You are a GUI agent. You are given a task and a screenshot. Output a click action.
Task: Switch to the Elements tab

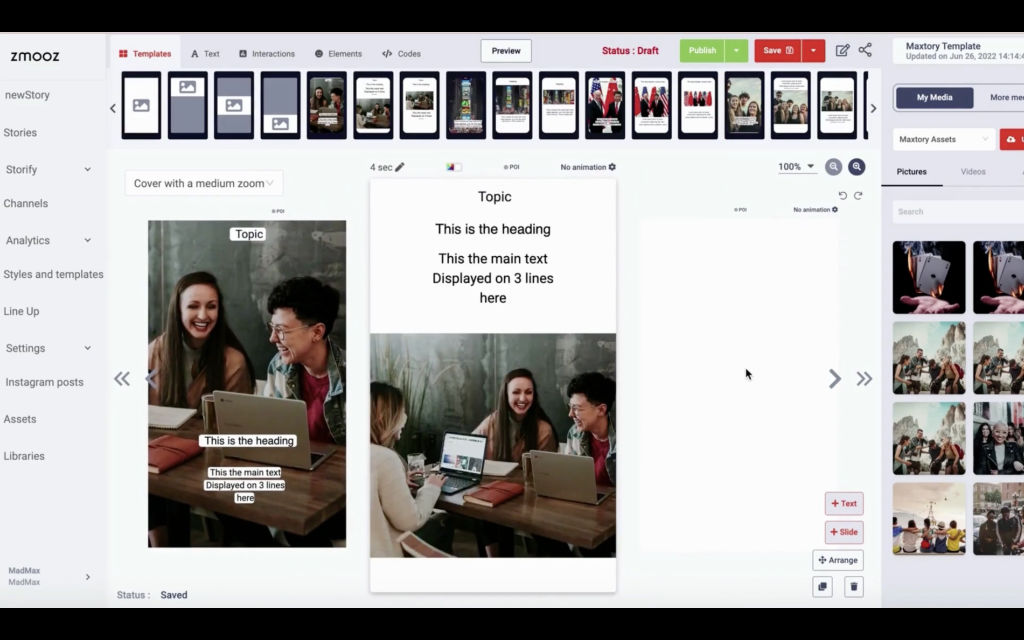click(x=338, y=54)
